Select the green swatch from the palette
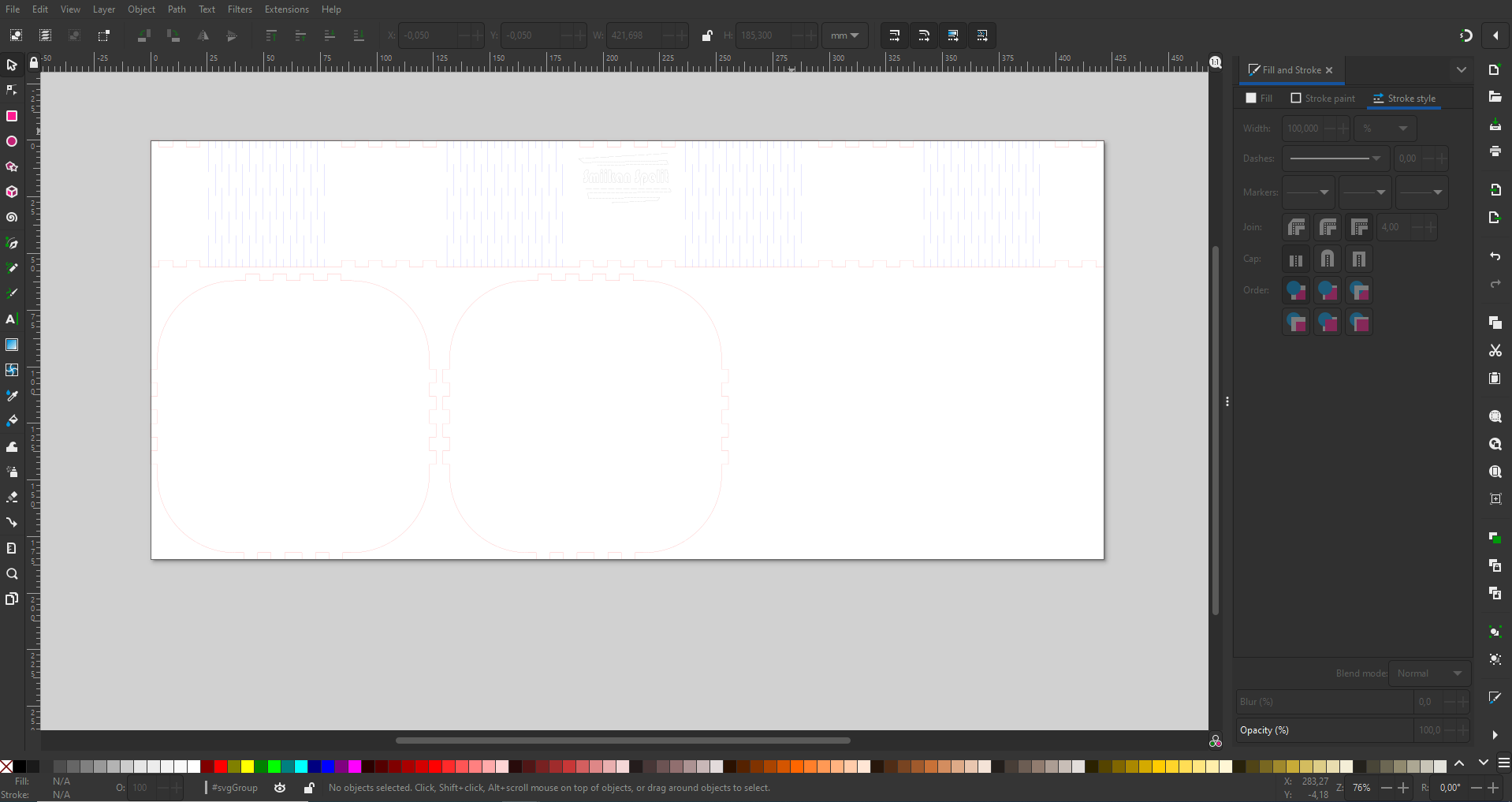Image resolution: width=1512 pixels, height=802 pixels. (273, 767)
